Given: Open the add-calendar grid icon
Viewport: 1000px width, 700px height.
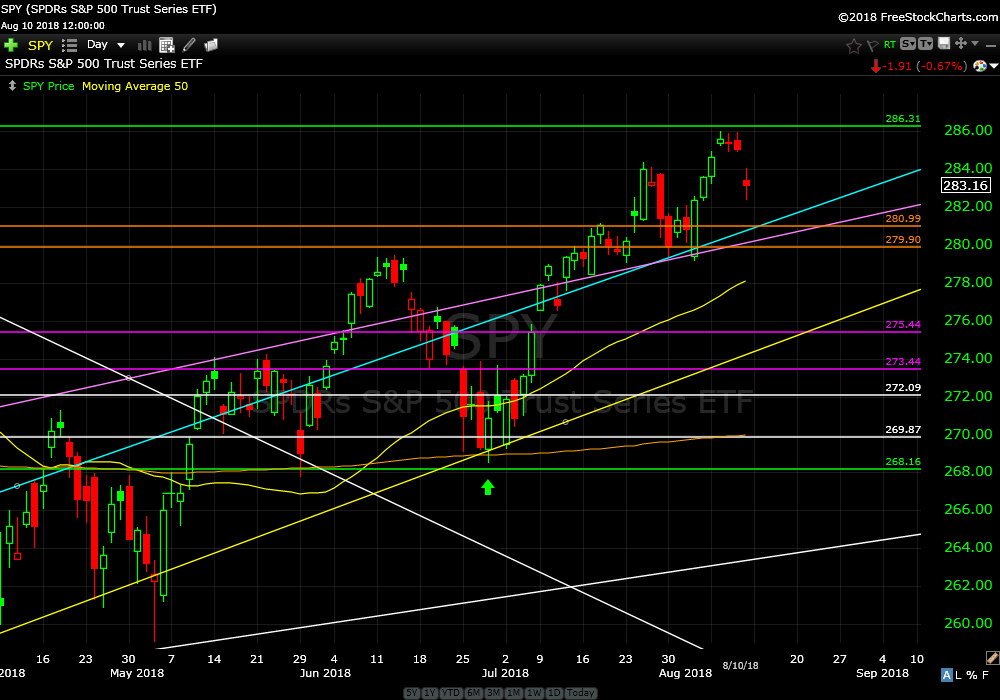Looking at the screenshot, I should pyautogui.click(x=166, y=45).
